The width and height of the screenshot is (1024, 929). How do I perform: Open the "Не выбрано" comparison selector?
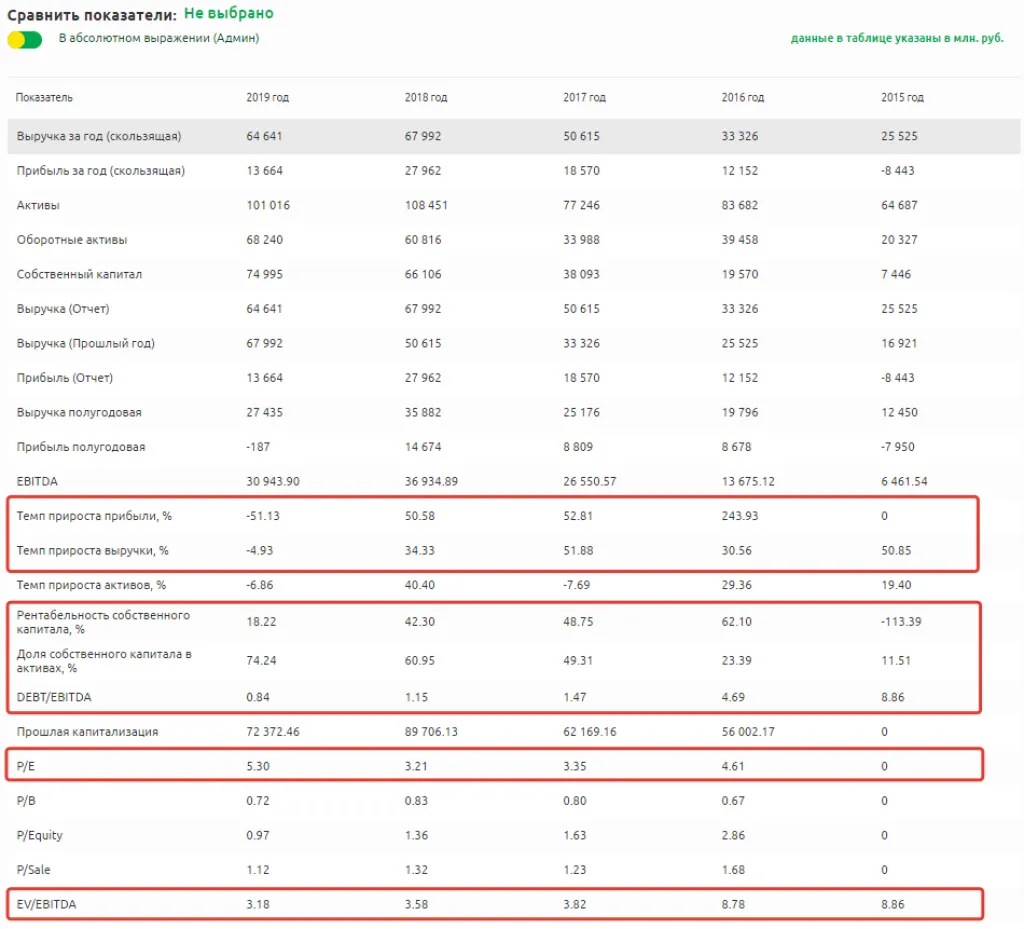click(228, 14)
